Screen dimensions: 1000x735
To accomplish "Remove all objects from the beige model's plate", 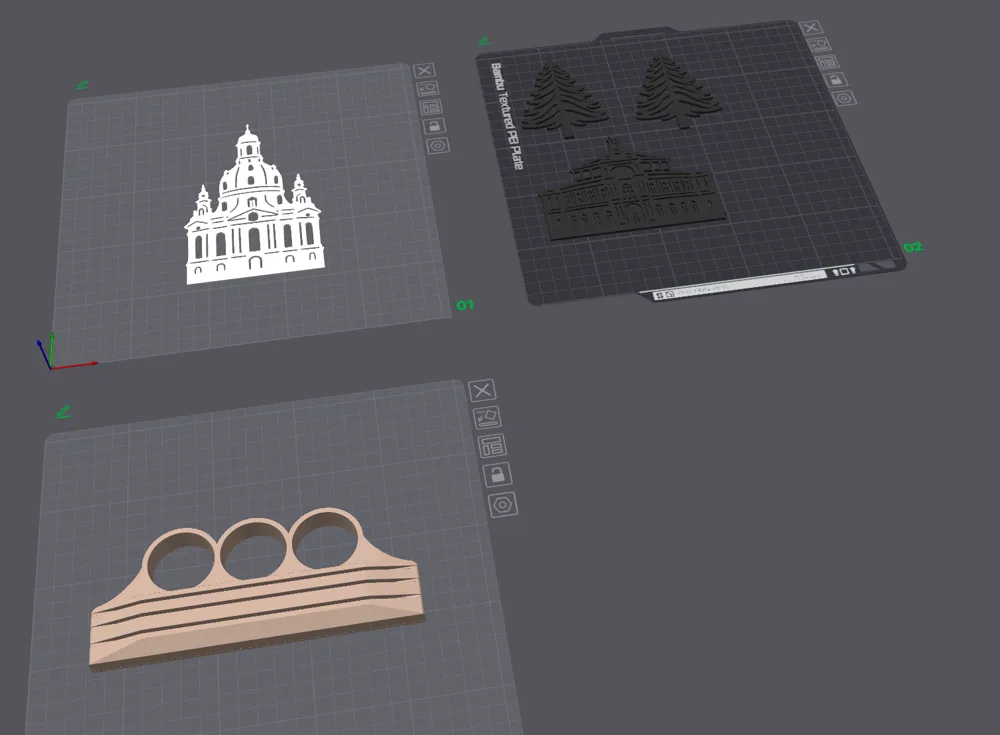I will (x=482, y=390).
